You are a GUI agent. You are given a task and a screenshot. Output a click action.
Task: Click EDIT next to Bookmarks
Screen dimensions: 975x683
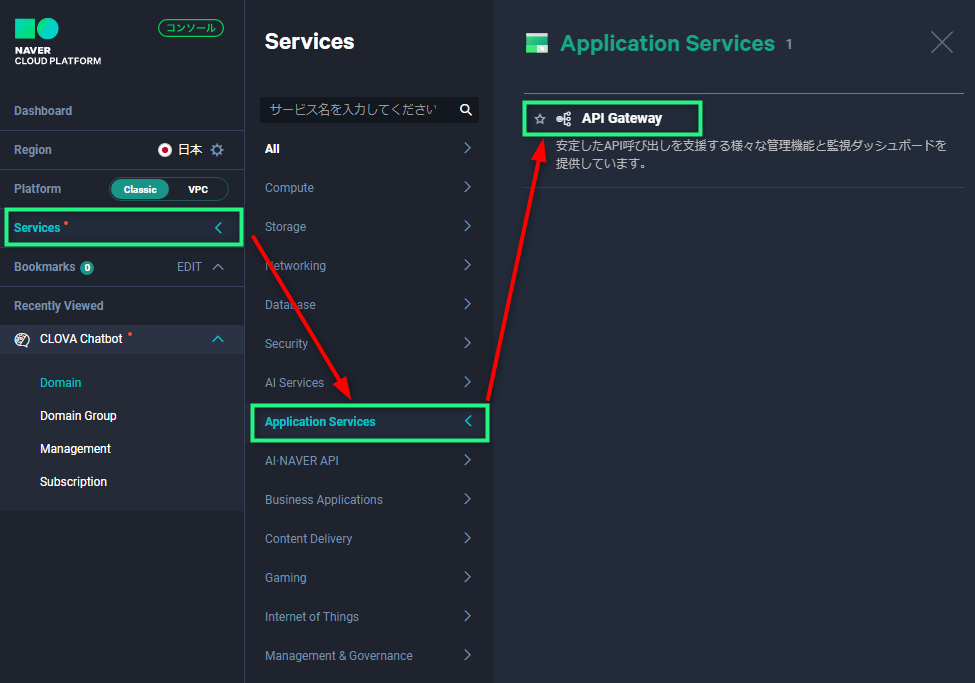(x=189, y=267)
